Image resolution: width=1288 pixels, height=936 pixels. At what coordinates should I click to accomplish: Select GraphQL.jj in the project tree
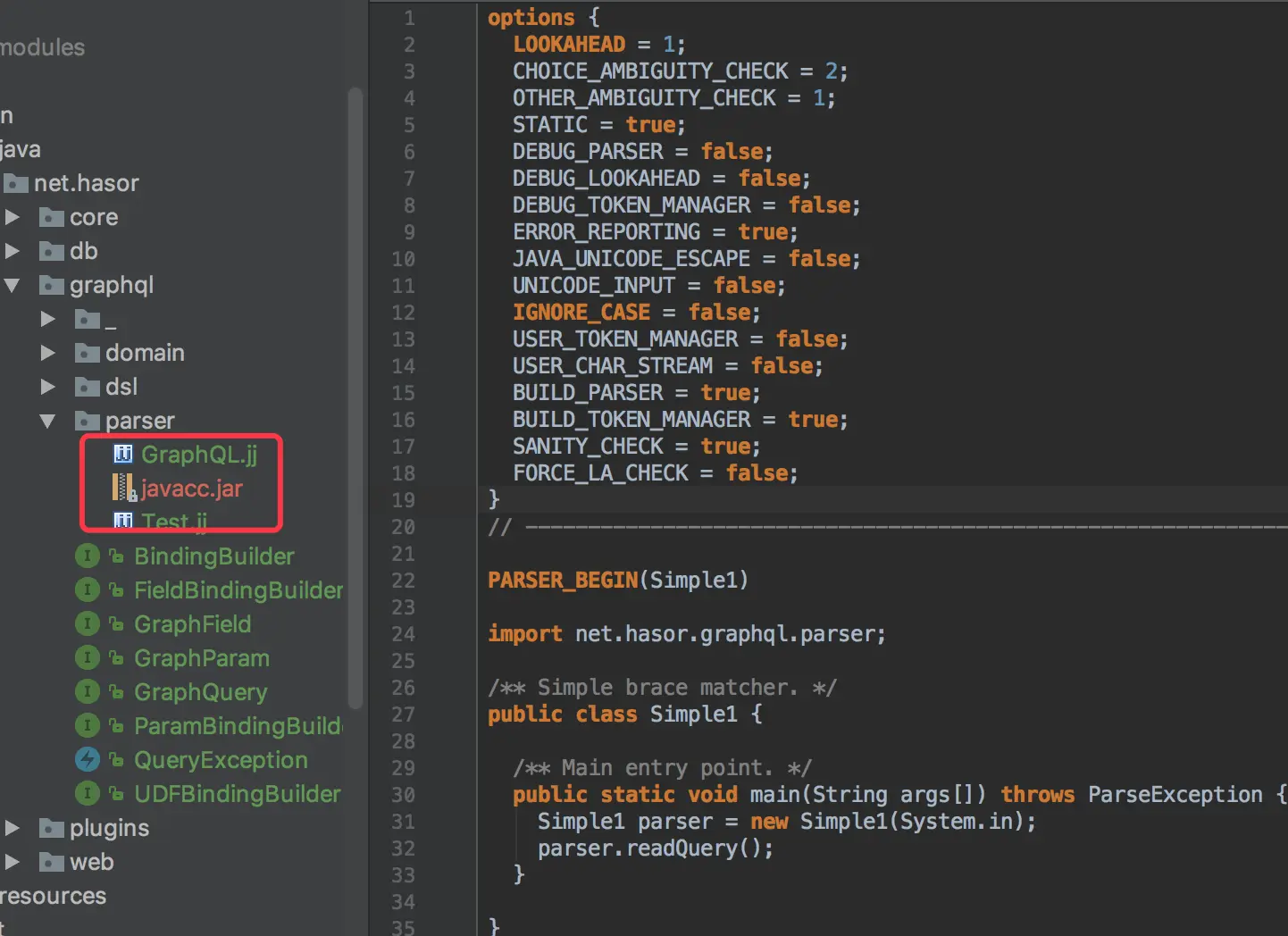coord(199,455)
